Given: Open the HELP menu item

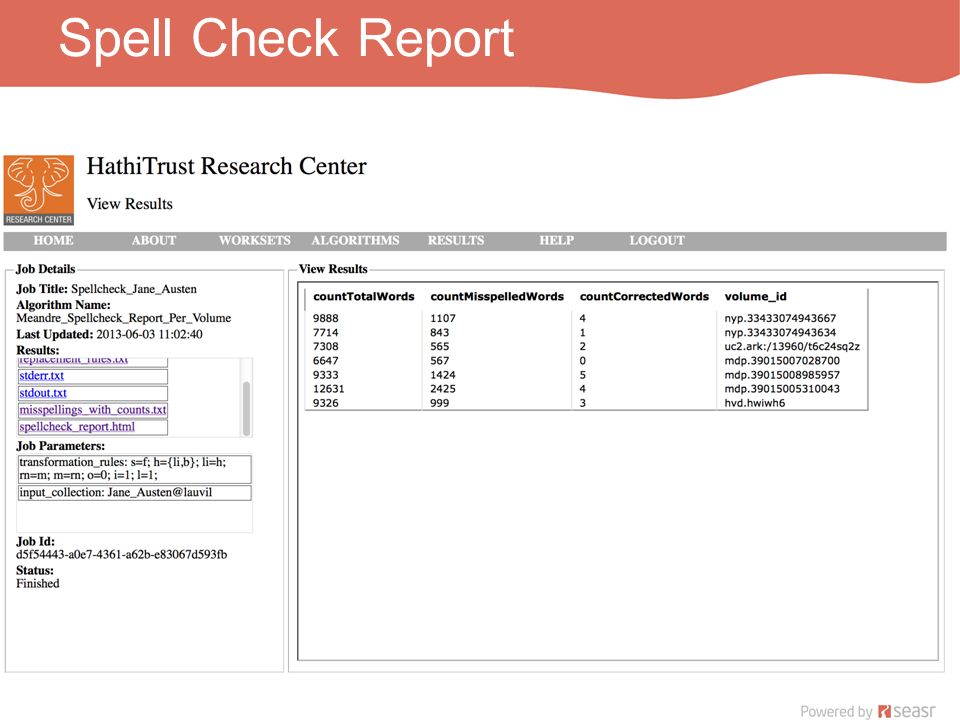Looking at the screenshot, I should (557, 241).
